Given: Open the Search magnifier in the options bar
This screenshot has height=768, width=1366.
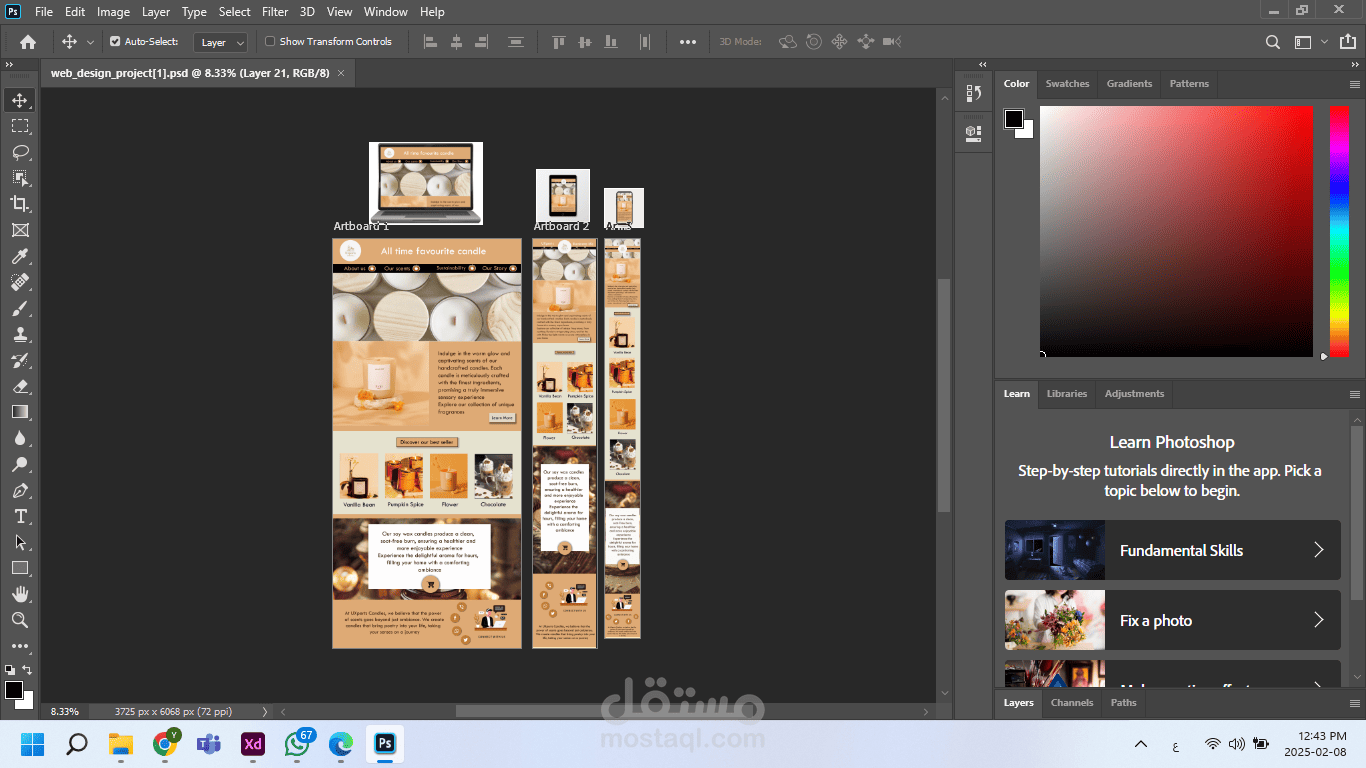Looking at the screenshot, I should pos(1273,42).
